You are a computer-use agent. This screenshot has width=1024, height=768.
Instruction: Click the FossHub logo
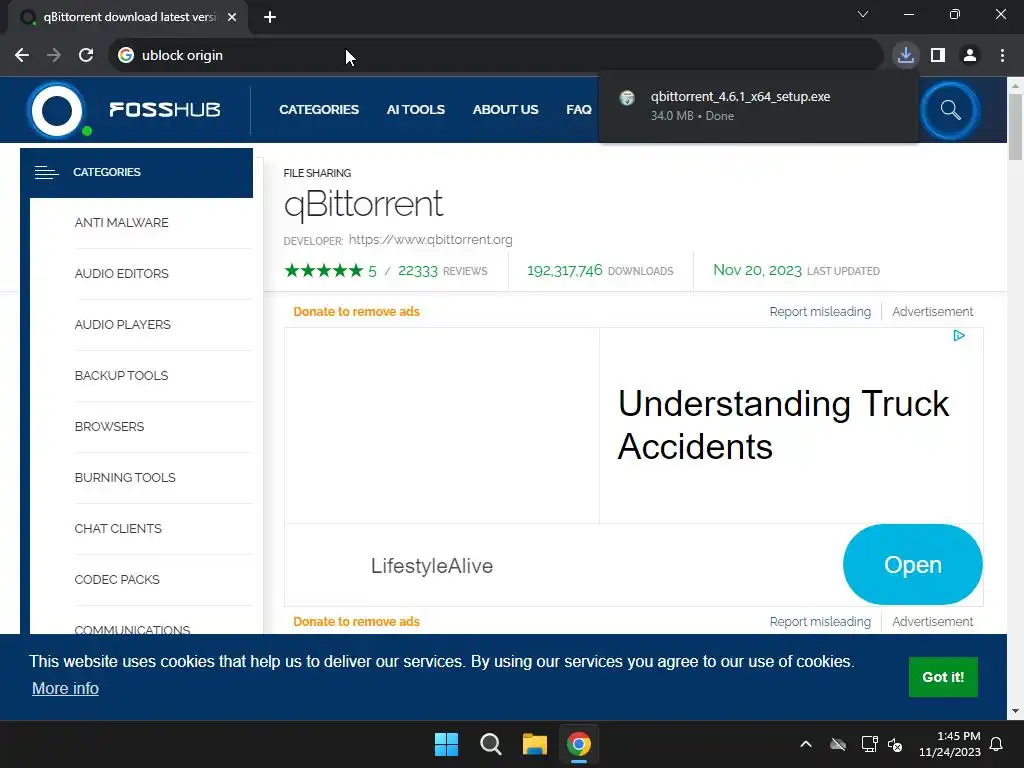coord(124,110)
